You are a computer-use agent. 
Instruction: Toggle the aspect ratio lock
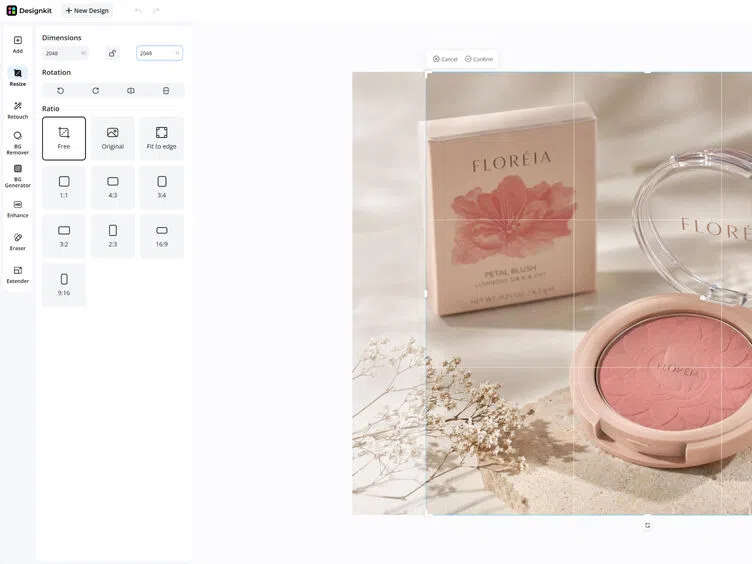click(112, 53)
